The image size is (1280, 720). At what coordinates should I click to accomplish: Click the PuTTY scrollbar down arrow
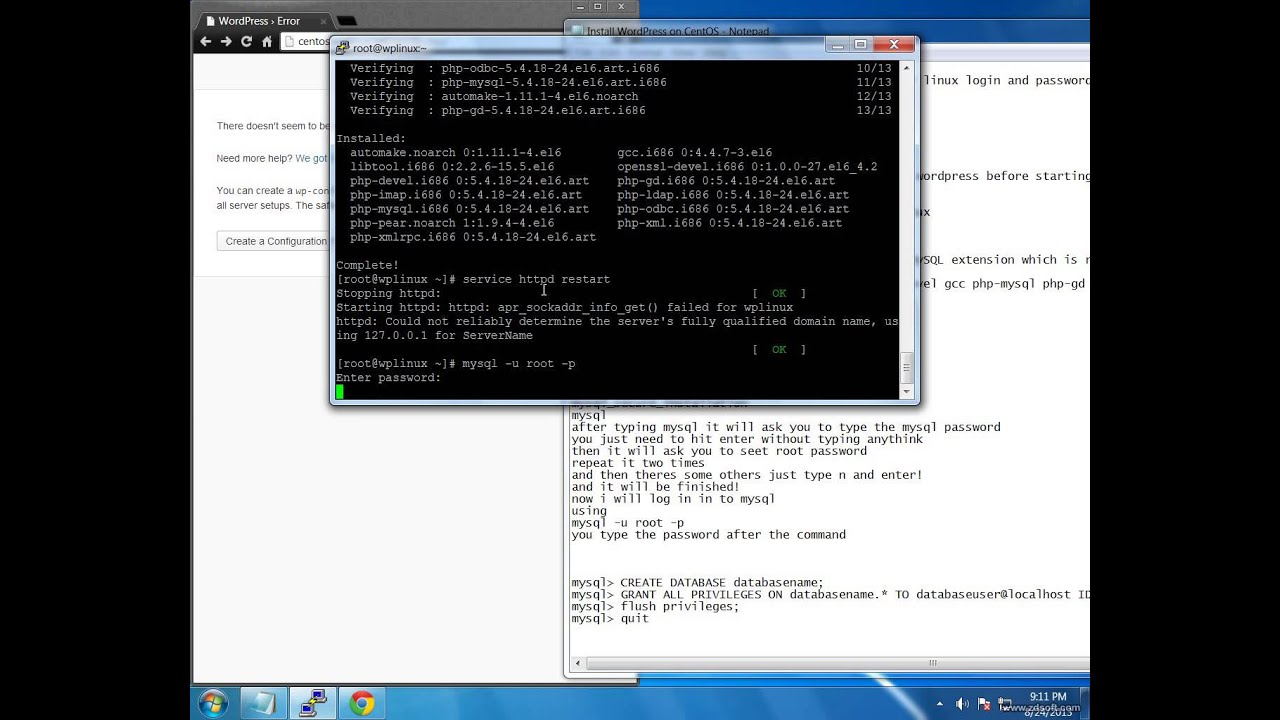coord(908,392)
